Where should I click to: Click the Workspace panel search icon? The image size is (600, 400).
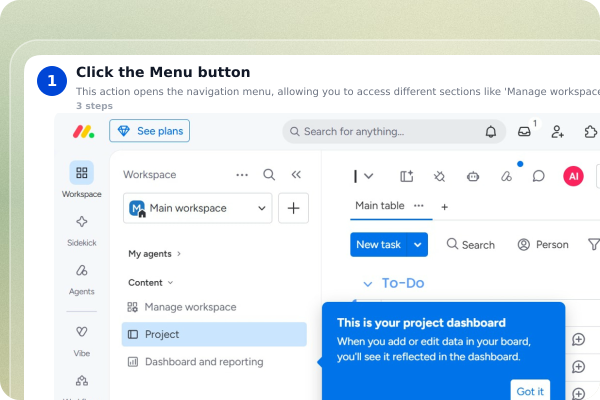coord(269,175)
